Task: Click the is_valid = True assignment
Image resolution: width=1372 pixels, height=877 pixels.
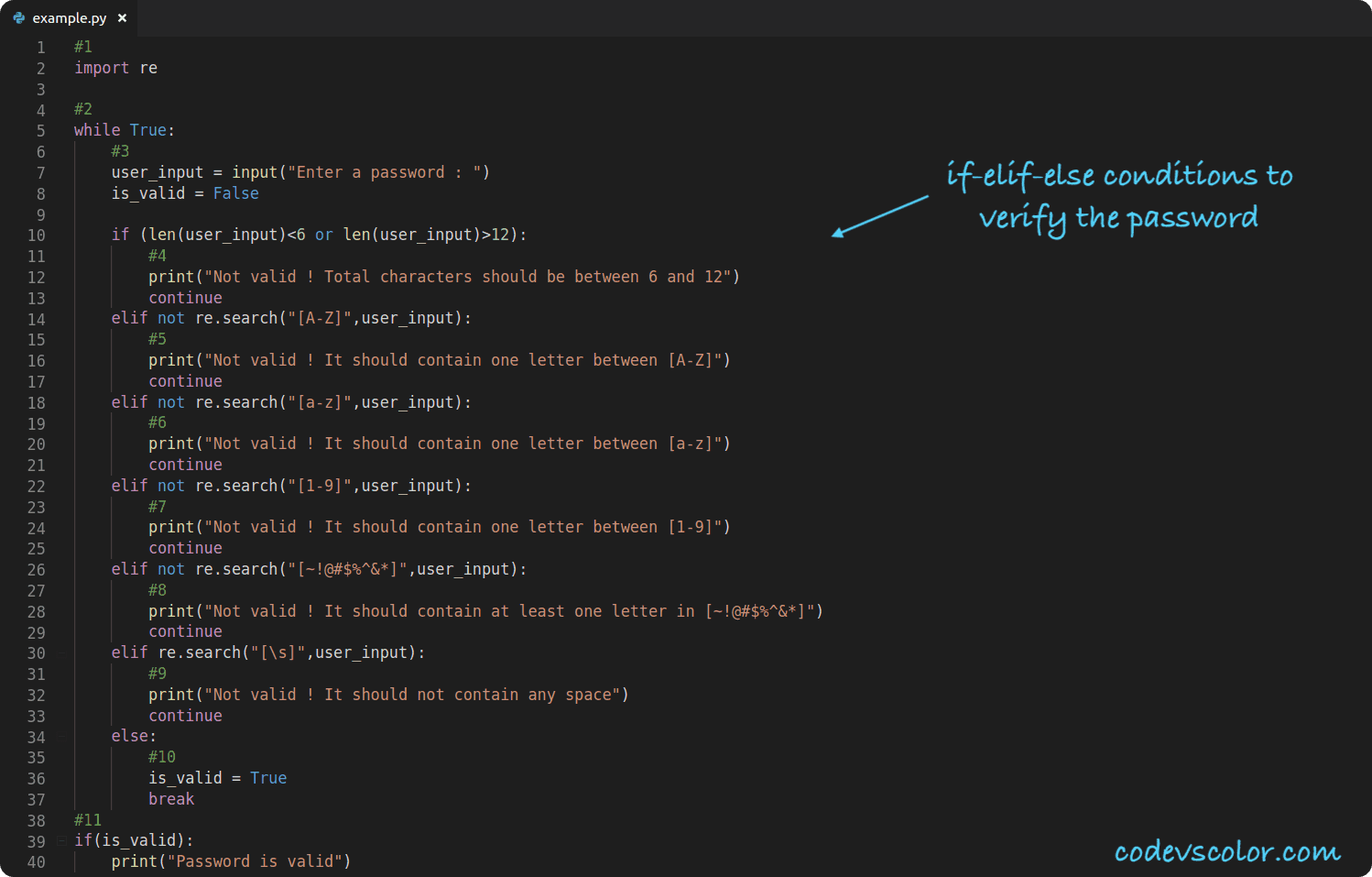Action: 217,777
